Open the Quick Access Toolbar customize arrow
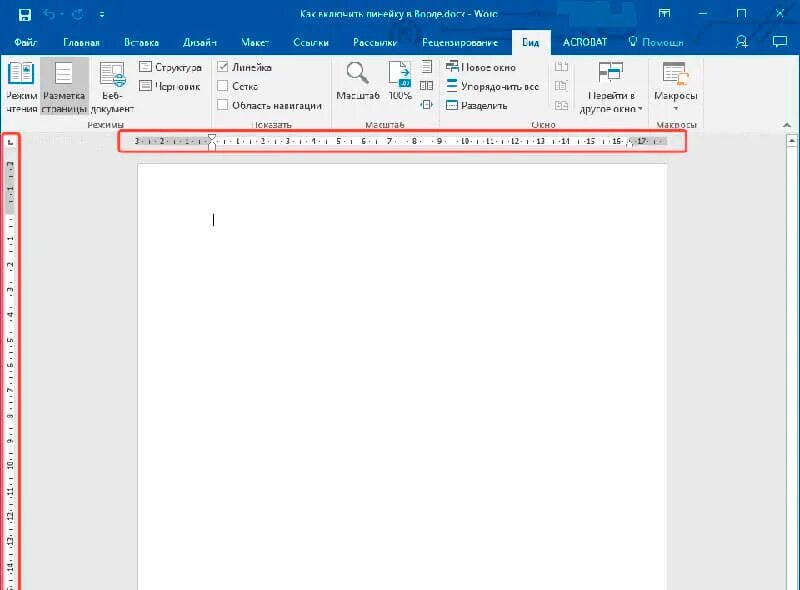Viewport: 800px width, 590px height. [102, 15]
